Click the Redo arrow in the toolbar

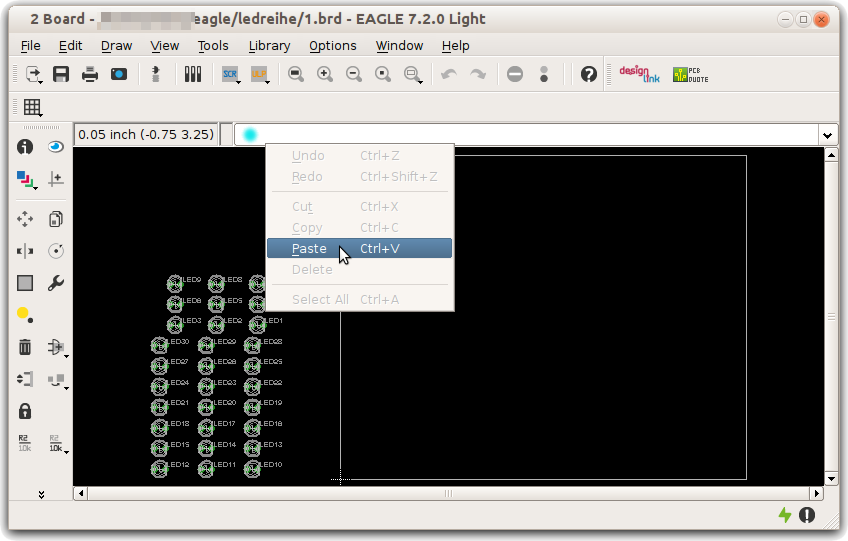tap(478, 74)
